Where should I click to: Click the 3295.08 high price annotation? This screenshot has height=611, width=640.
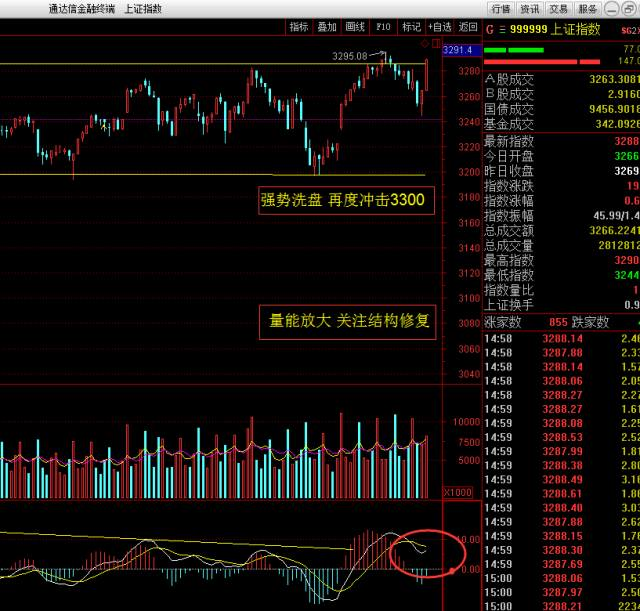(350, 56)
